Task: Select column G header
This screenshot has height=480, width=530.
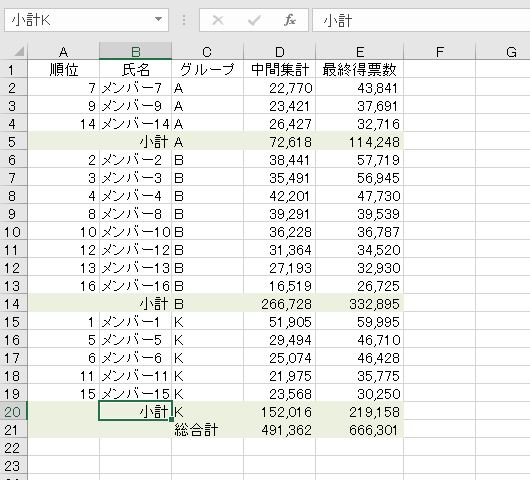Action: (504, 52)
